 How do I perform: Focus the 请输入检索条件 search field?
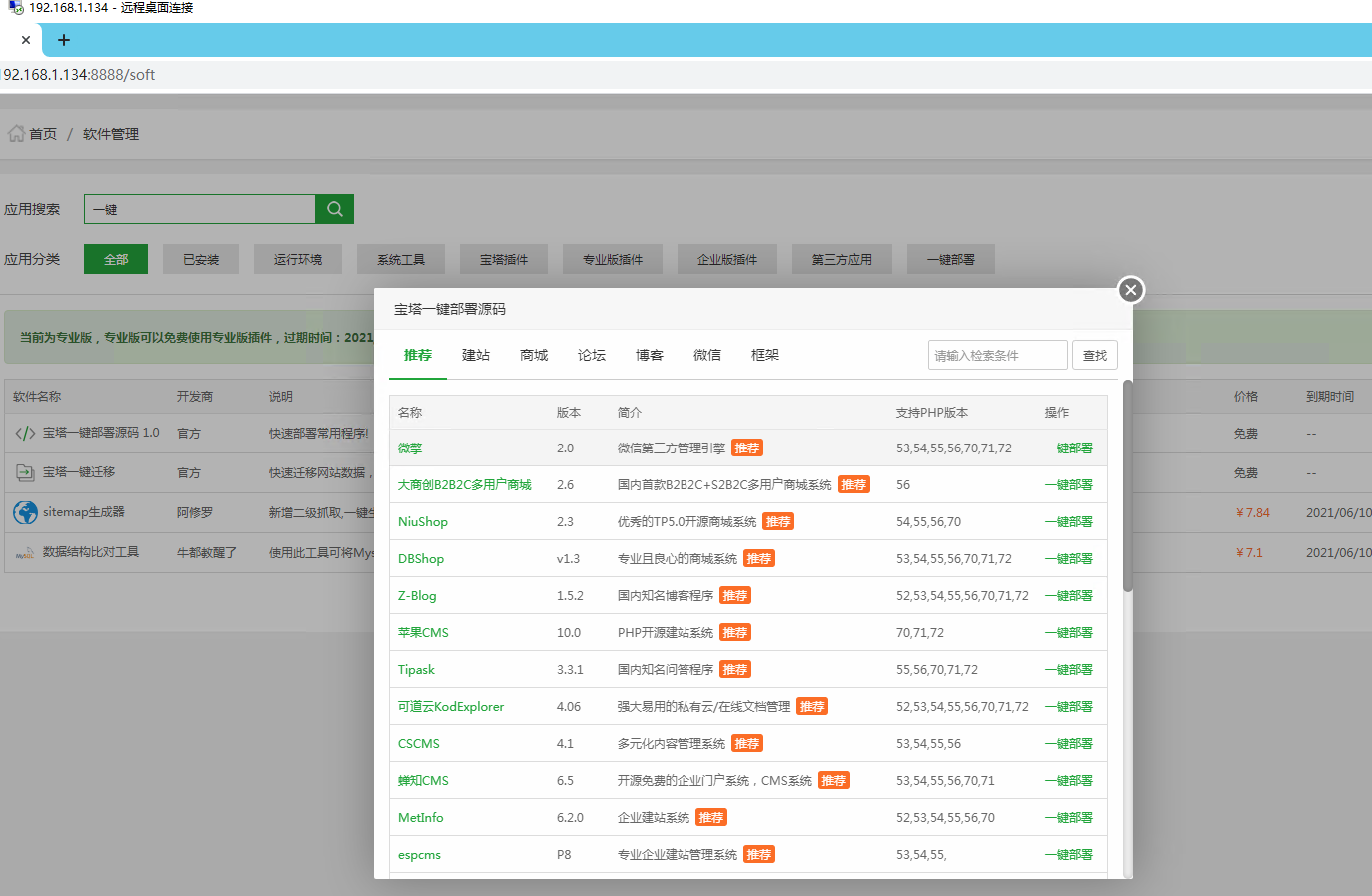(x=997, y=355)
